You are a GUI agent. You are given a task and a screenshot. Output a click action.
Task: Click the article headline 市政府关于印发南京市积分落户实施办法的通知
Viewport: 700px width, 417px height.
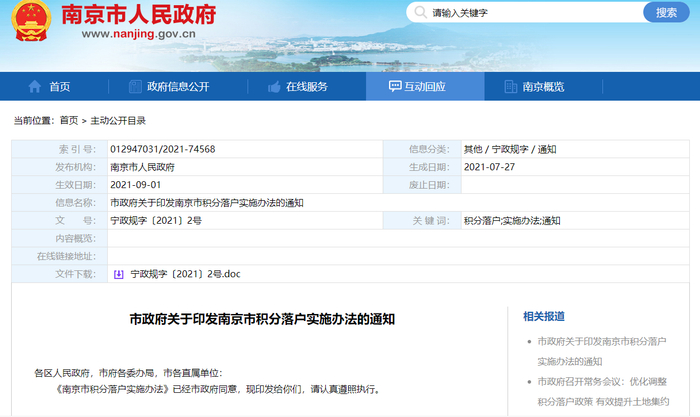(x=262, y=319)
